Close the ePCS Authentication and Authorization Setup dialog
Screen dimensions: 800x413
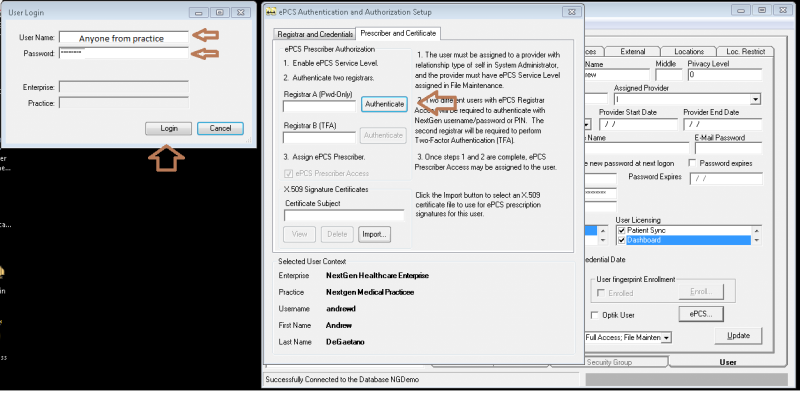[x=571, y=12]
